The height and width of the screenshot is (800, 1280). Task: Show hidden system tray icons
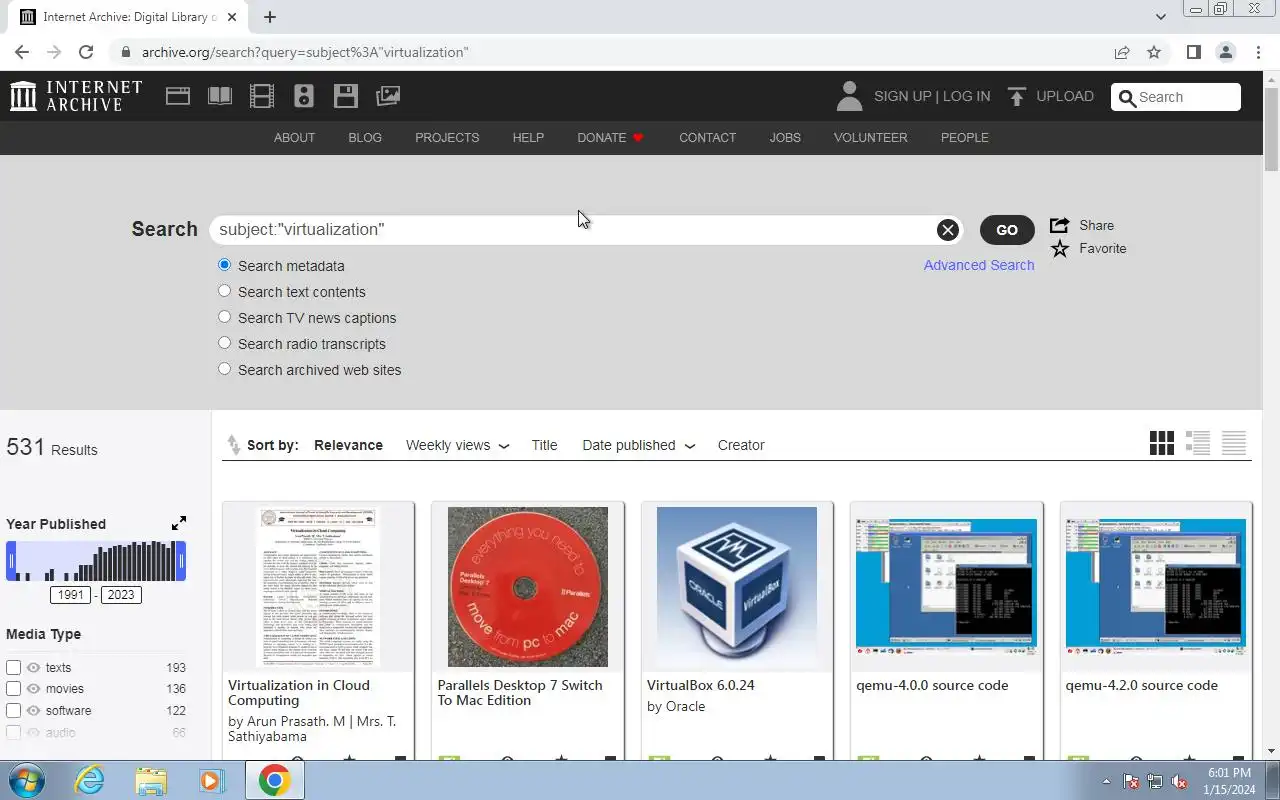click(x=1106, y=781)
